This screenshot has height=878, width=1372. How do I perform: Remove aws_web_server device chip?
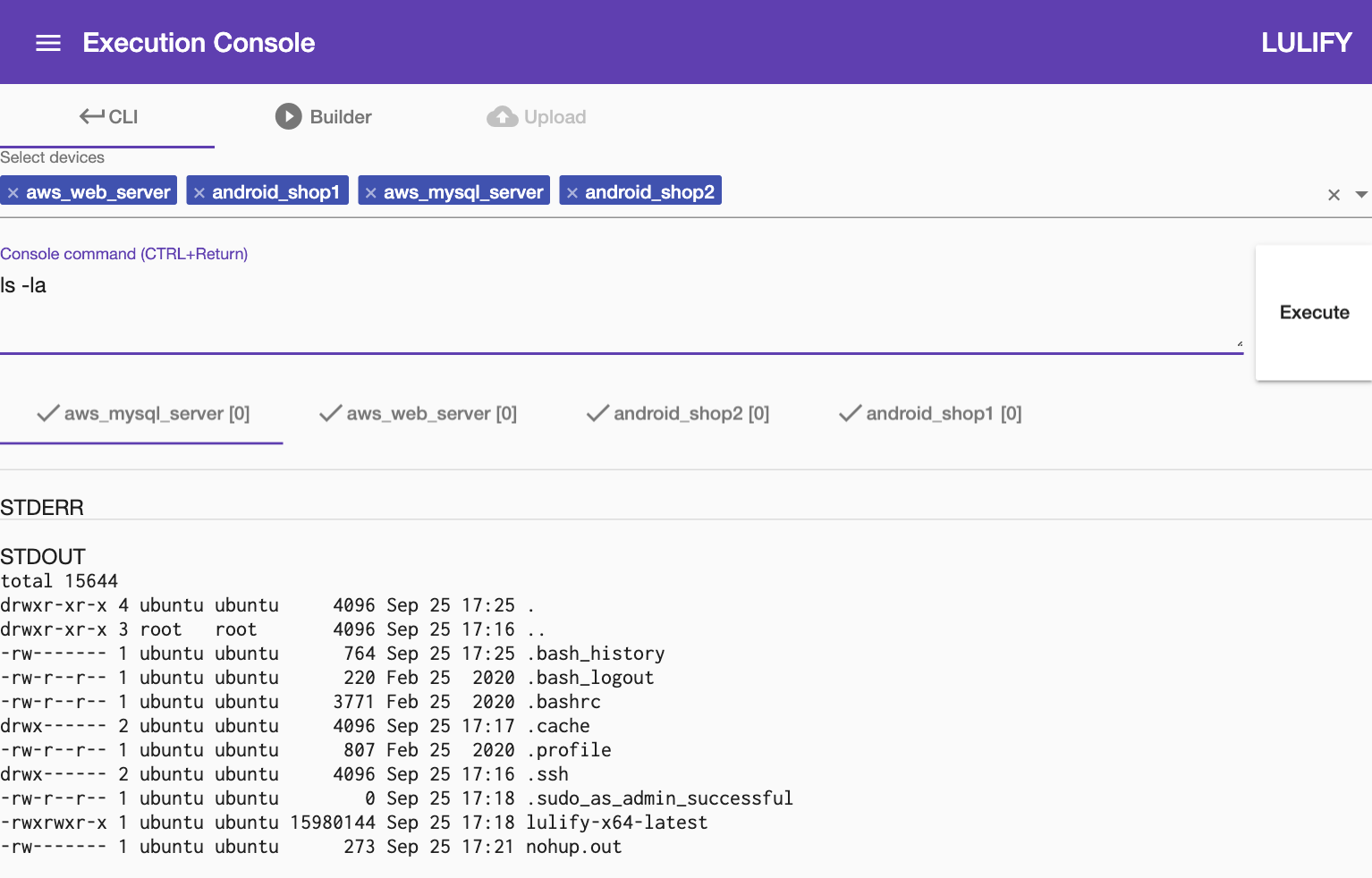pyautogui.click(x=13, y=192)
